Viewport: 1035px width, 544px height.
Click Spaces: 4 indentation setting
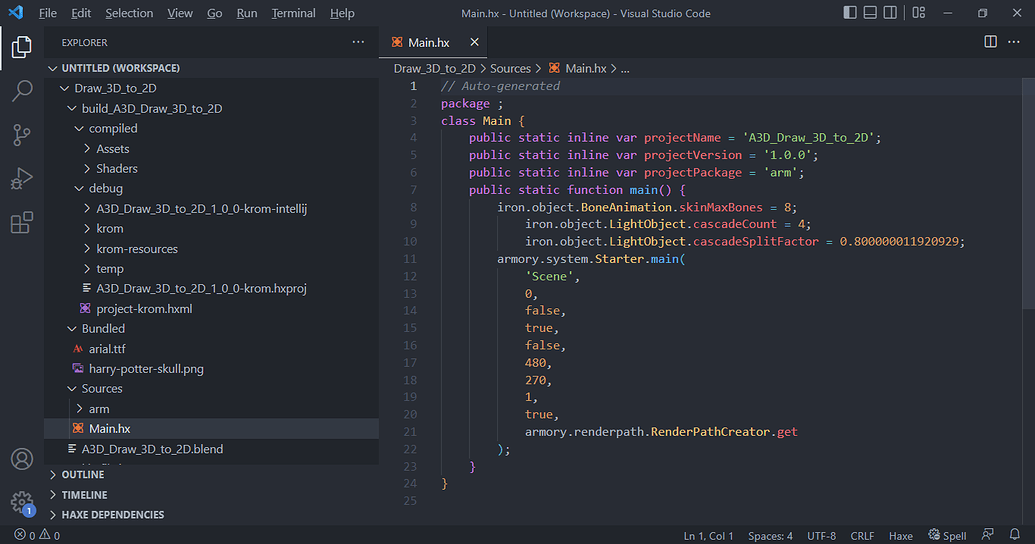pyautogui.click(x=770, y=535)
